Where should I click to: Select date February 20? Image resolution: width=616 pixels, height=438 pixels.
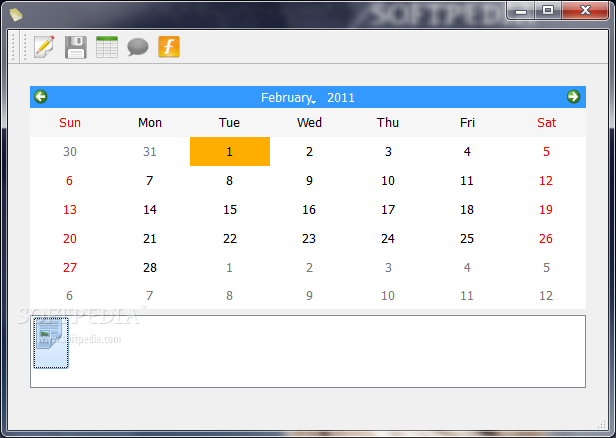pyautogui.click(x=70, y=238)
